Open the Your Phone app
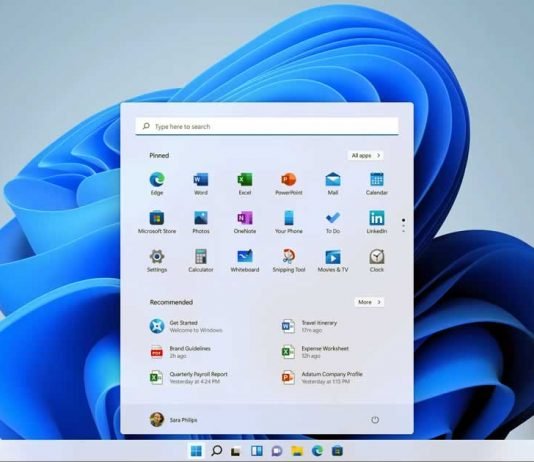The image size is (534, 462). 289,222
